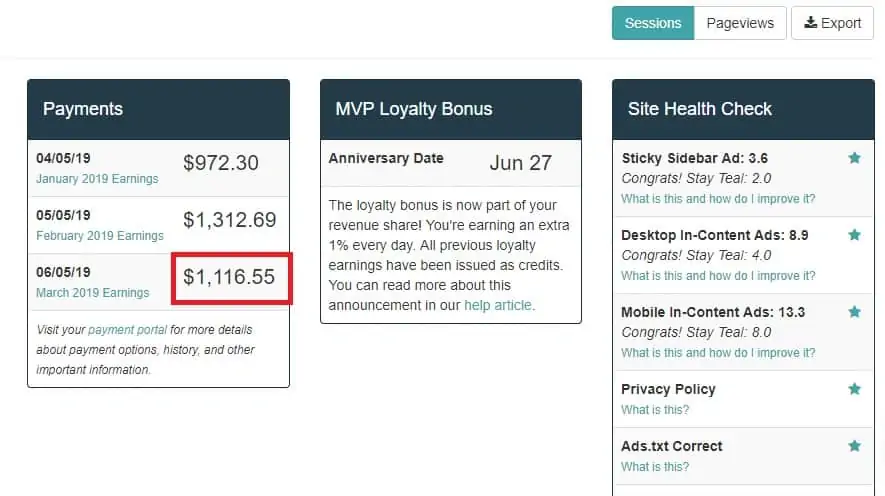
Task: Open February 2019 Earnings details
Action: 100,236
